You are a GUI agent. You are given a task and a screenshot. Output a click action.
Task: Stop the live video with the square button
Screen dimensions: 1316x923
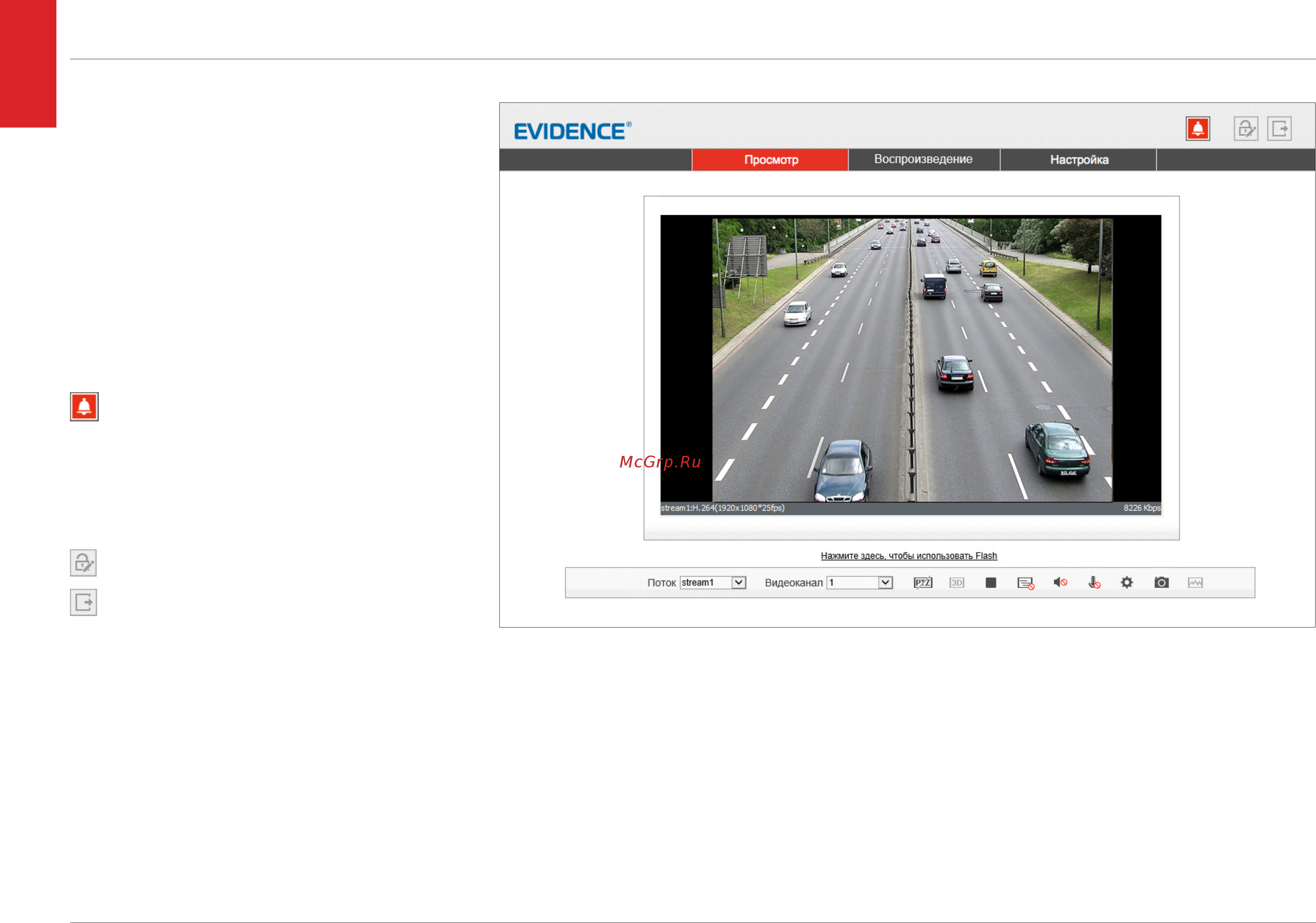(990, 583)
